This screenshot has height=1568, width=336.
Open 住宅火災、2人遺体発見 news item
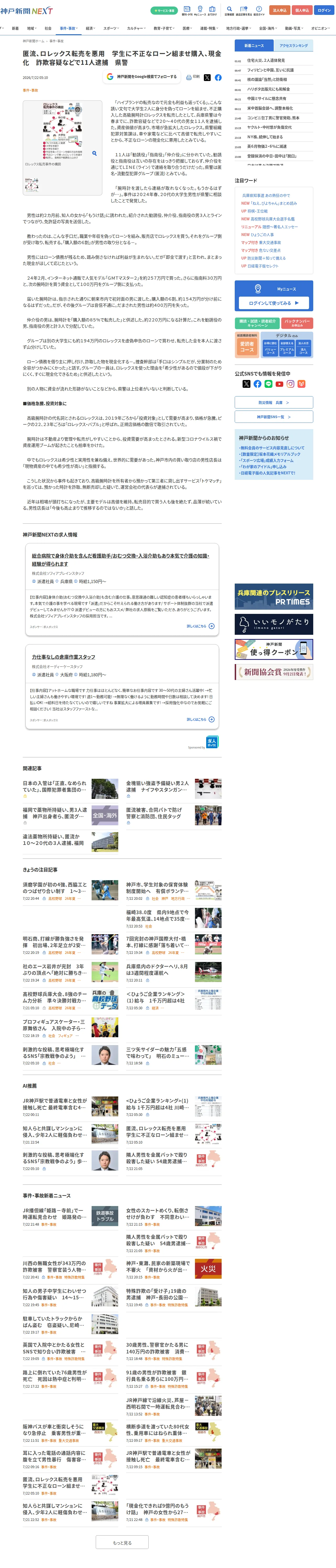click(x=266, y=60)
